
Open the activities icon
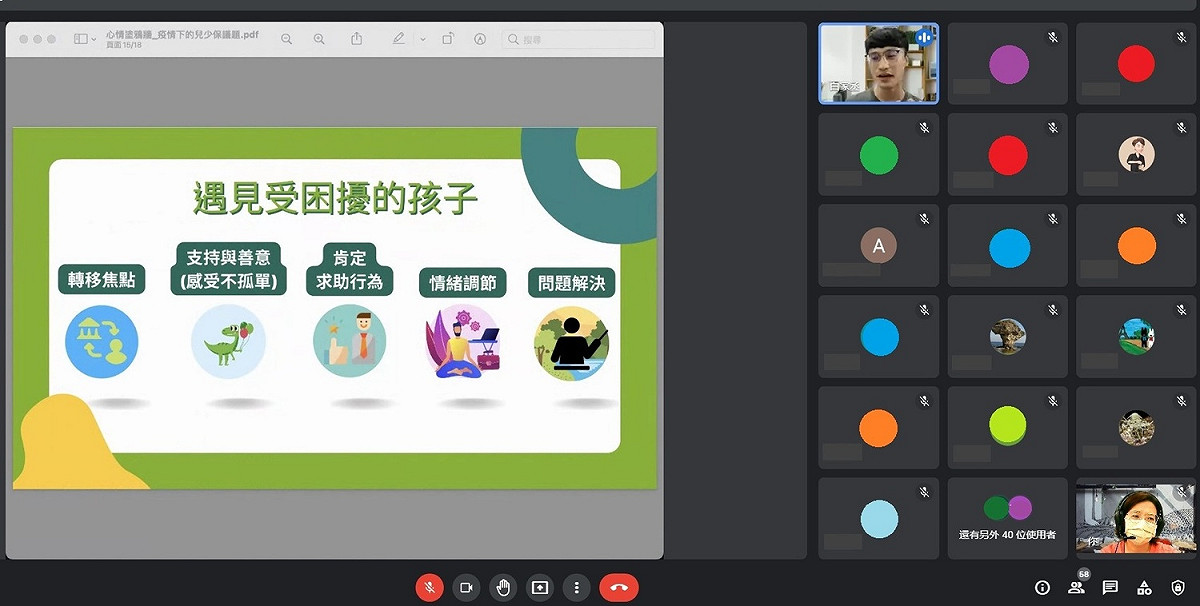tap(1144, 588)
